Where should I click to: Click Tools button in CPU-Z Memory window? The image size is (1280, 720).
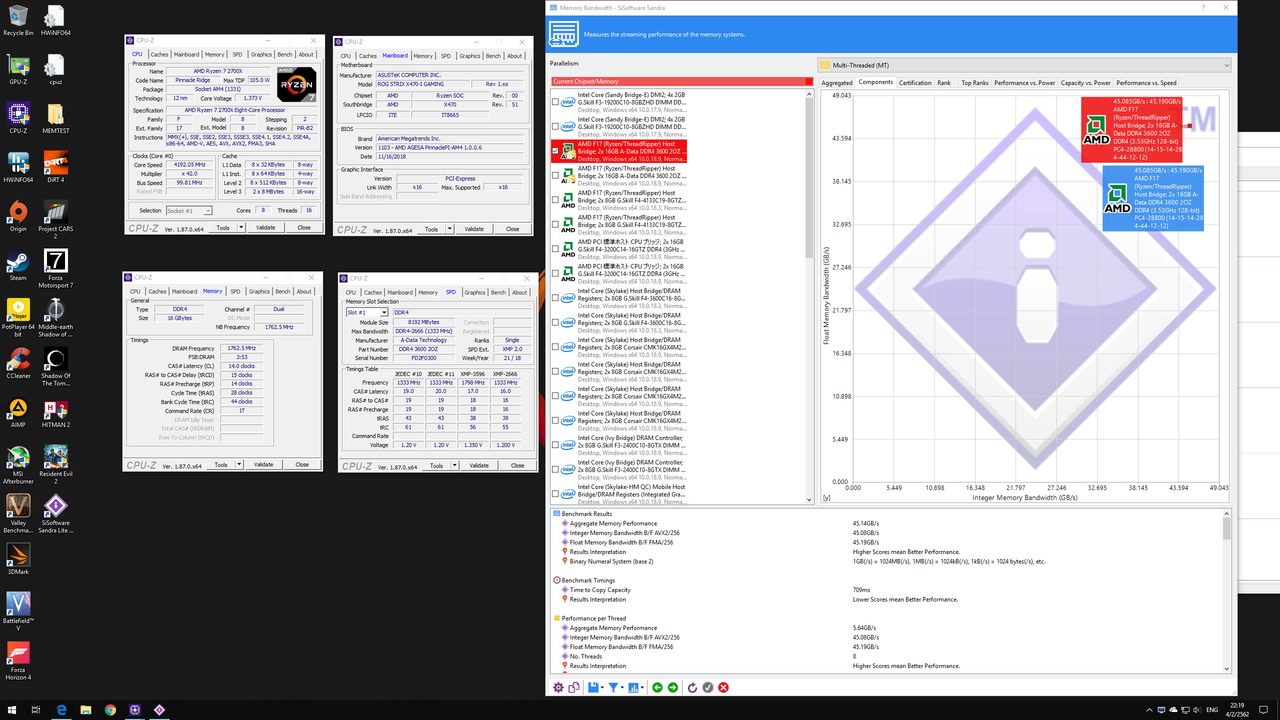point(221,464)
